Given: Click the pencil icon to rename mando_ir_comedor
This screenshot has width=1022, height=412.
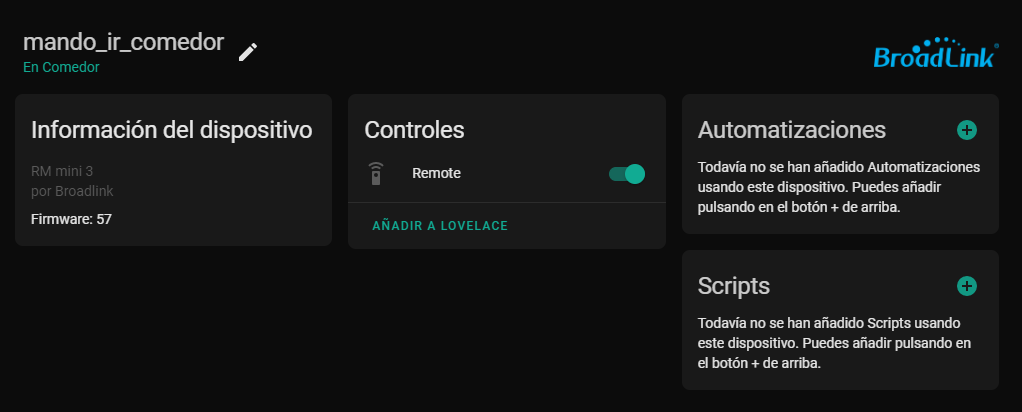Looking at the screenshot, I should (x=248, y=52).
